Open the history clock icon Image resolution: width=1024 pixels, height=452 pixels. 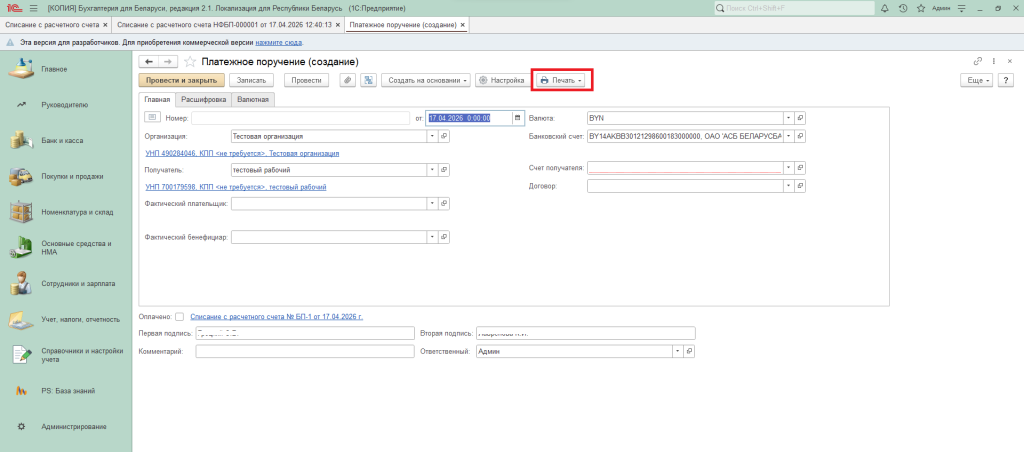903,8
